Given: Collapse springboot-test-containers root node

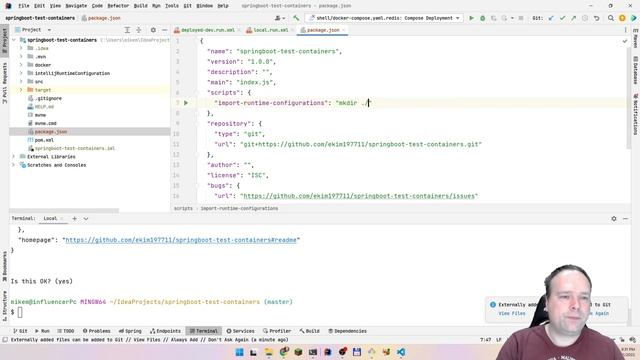Looking at the screenshot, I should click(x=14, y=40).
